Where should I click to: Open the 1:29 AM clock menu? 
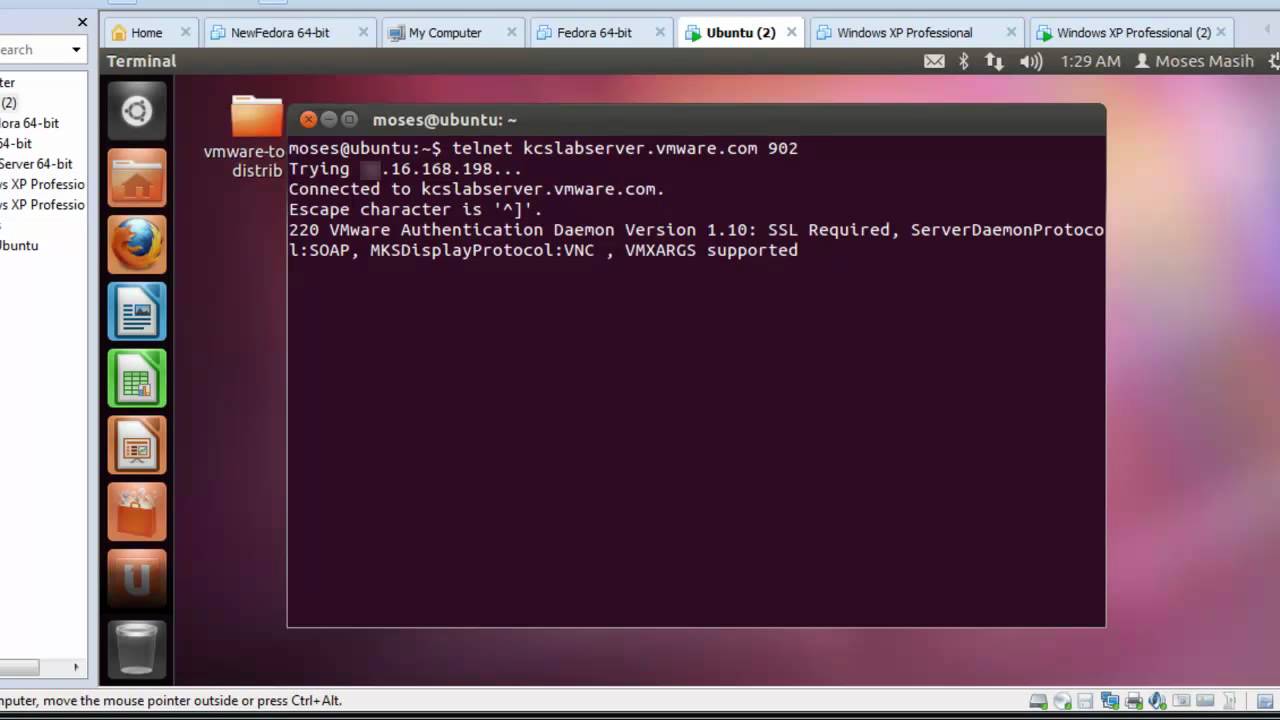[1090, 61]
